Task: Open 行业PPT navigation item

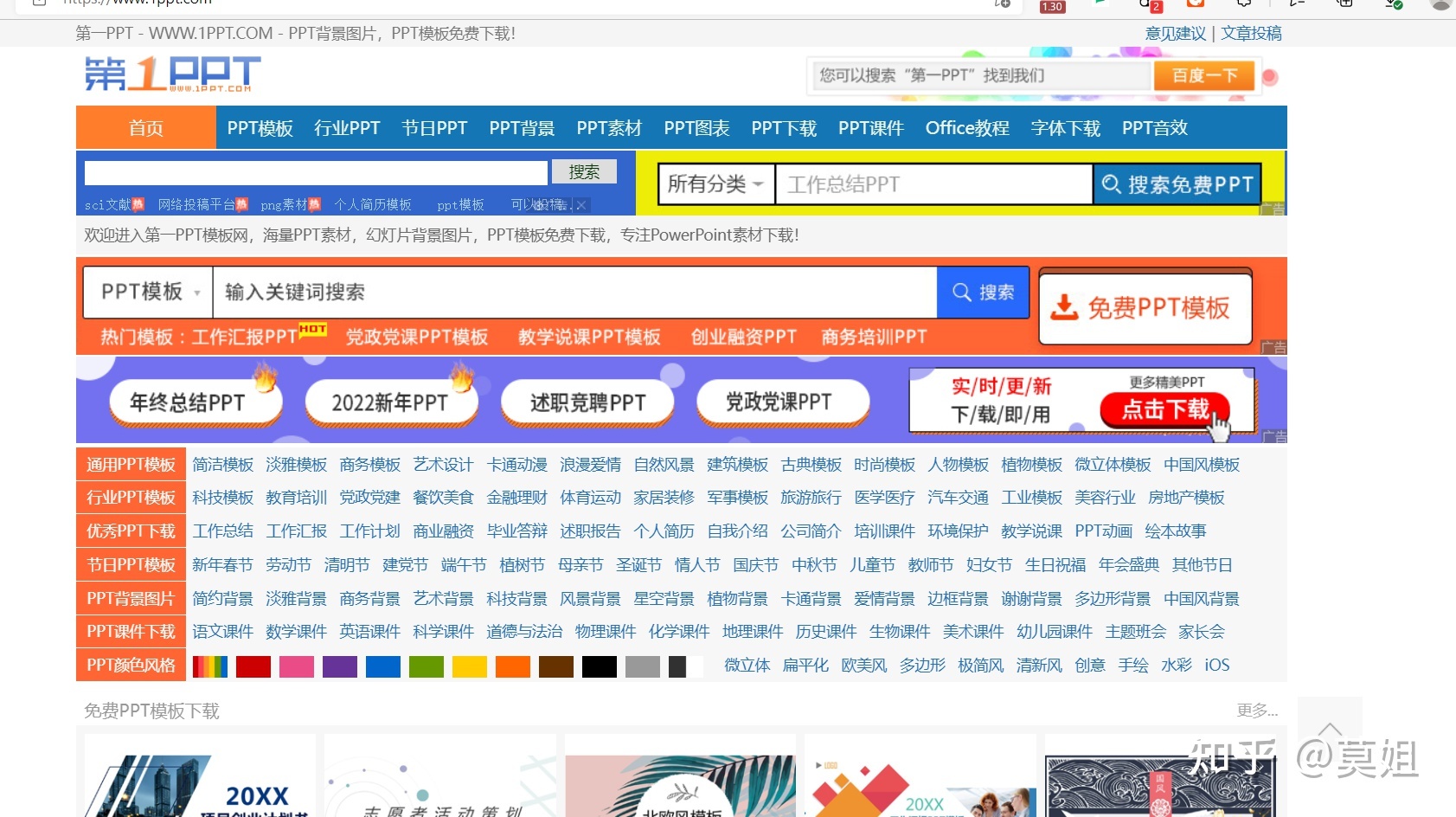Action: (x=347, y=128)
